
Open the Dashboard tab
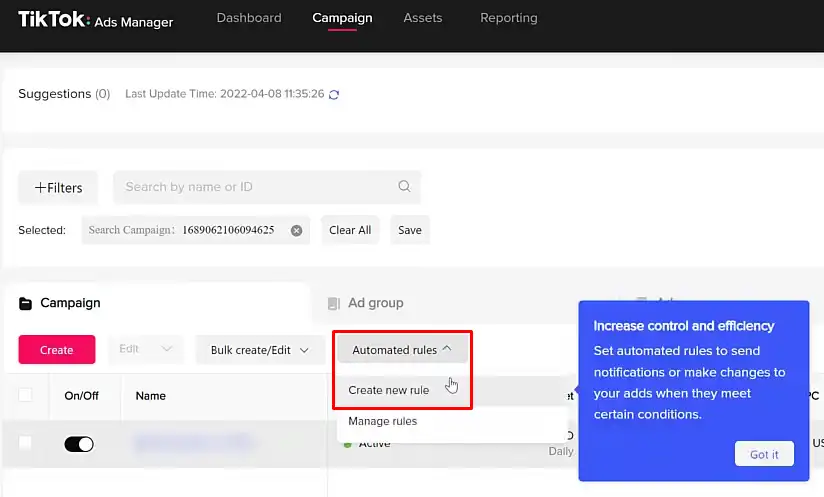pyautogui.click(x=249, y=18)
